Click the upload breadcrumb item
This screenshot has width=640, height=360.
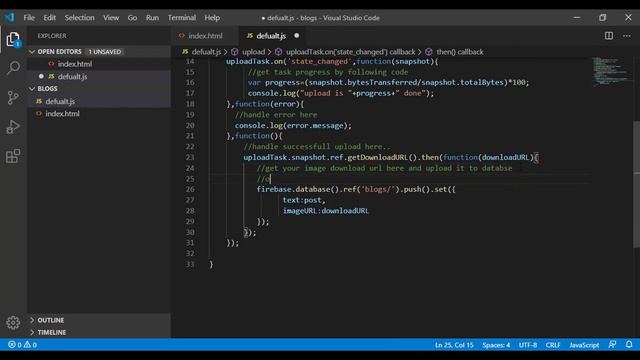pos(253,52)
